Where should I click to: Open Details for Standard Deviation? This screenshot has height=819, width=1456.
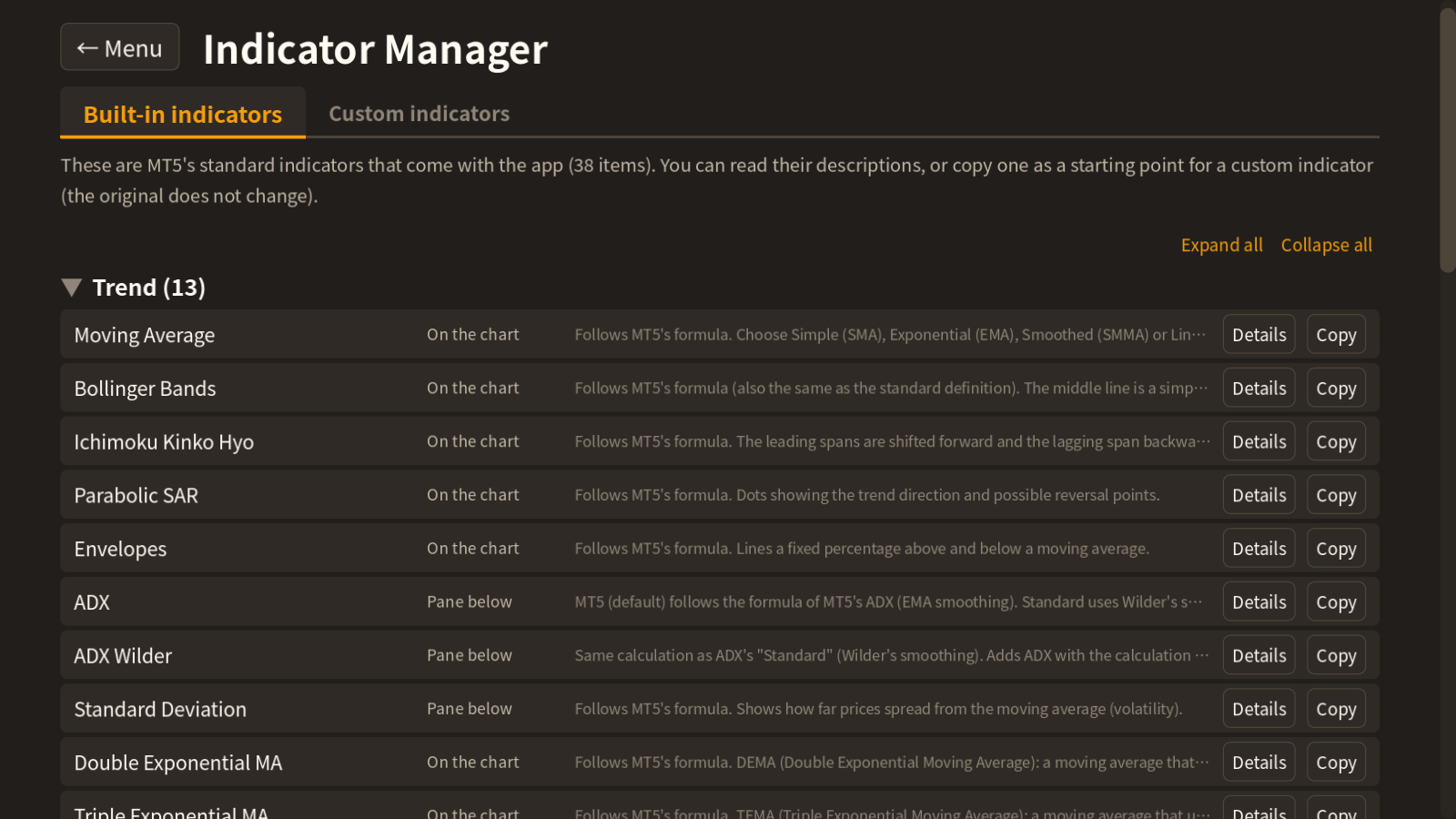pos(1259,709)
